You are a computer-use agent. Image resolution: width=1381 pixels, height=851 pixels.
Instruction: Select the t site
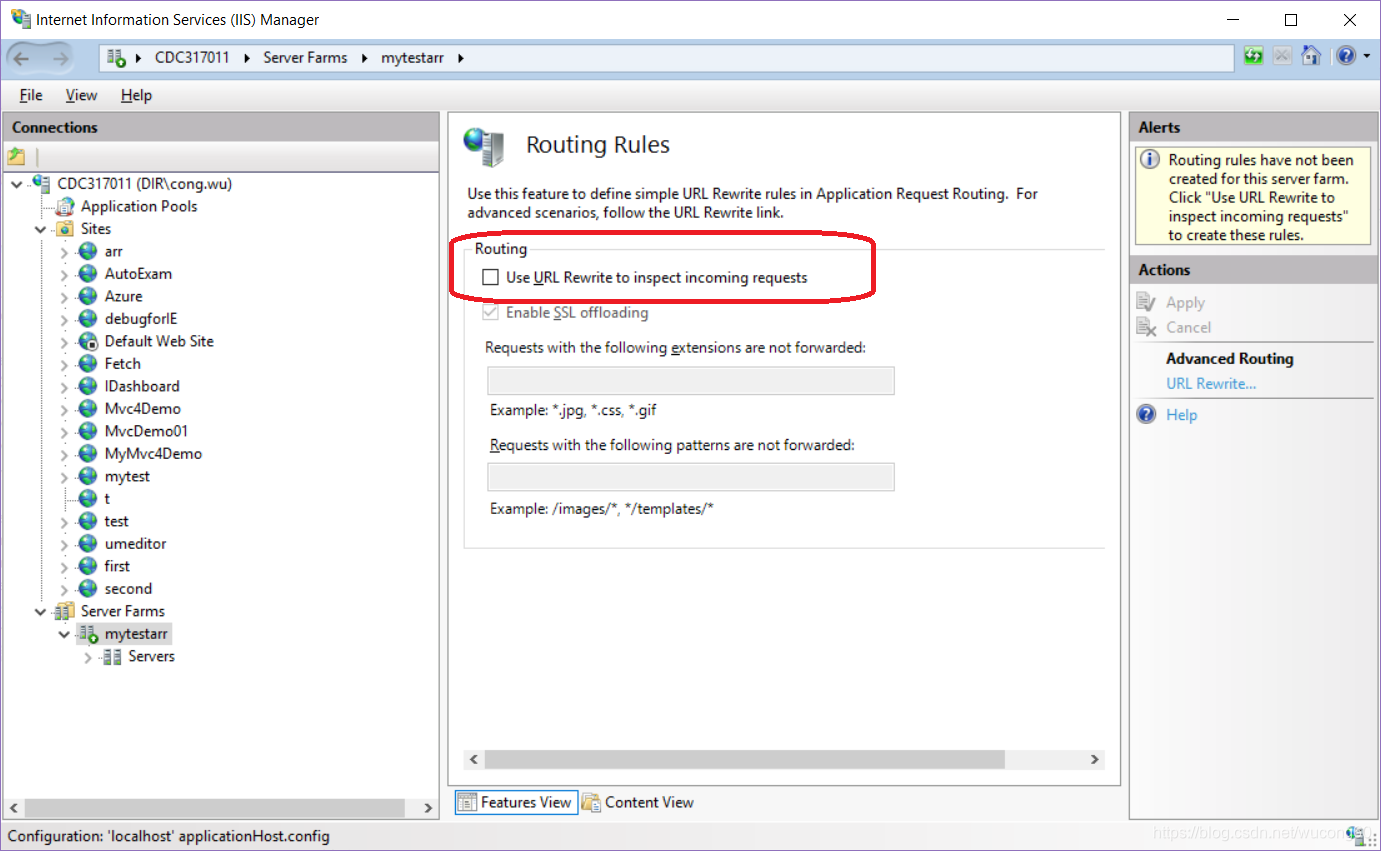tap(107, 499)
